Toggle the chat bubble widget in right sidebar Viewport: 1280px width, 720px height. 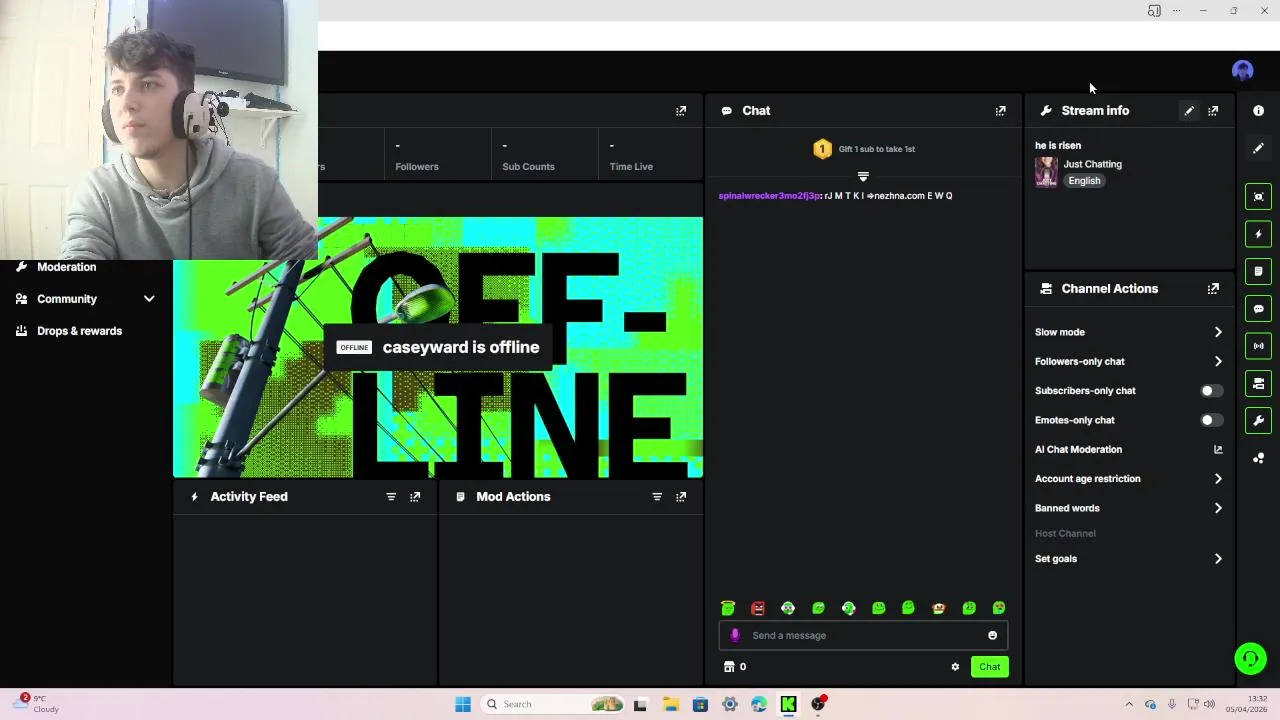point(1258,309)
